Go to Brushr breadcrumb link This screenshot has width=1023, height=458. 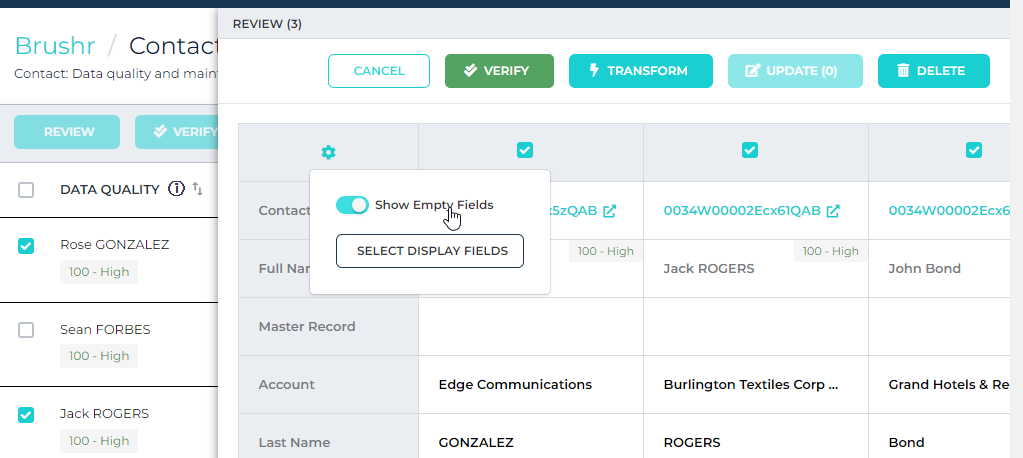(x=54, y=45)
